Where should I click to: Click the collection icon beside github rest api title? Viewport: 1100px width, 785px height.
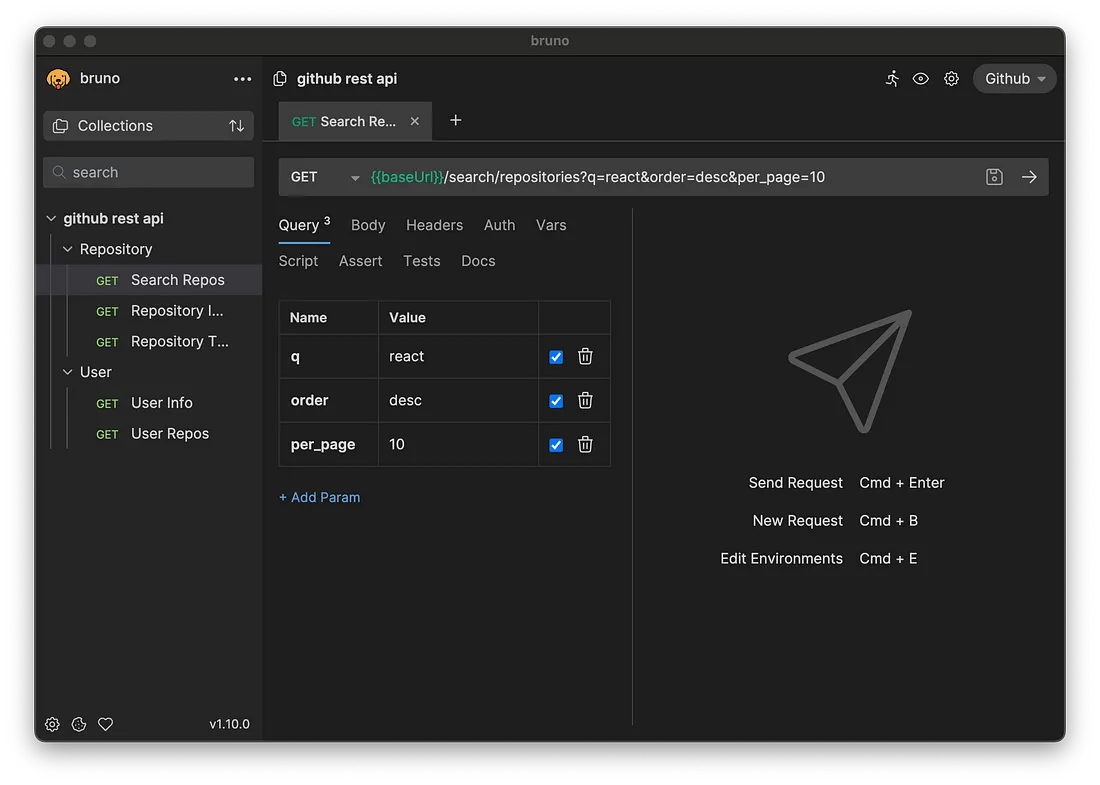[280, 79]
